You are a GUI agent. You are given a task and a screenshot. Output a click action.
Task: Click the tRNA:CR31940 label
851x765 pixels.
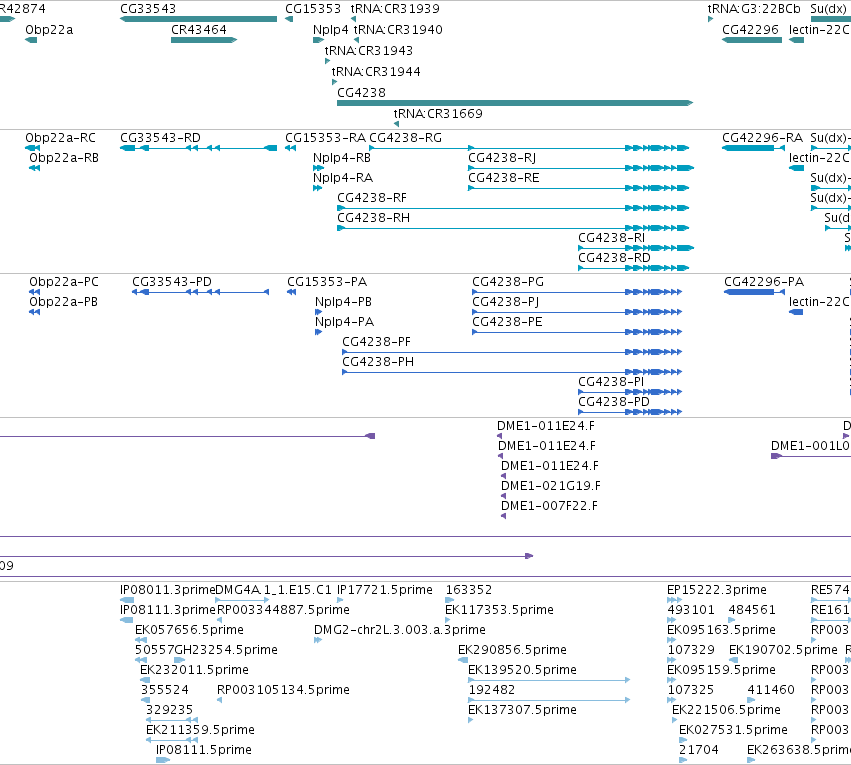coord(398,30)
